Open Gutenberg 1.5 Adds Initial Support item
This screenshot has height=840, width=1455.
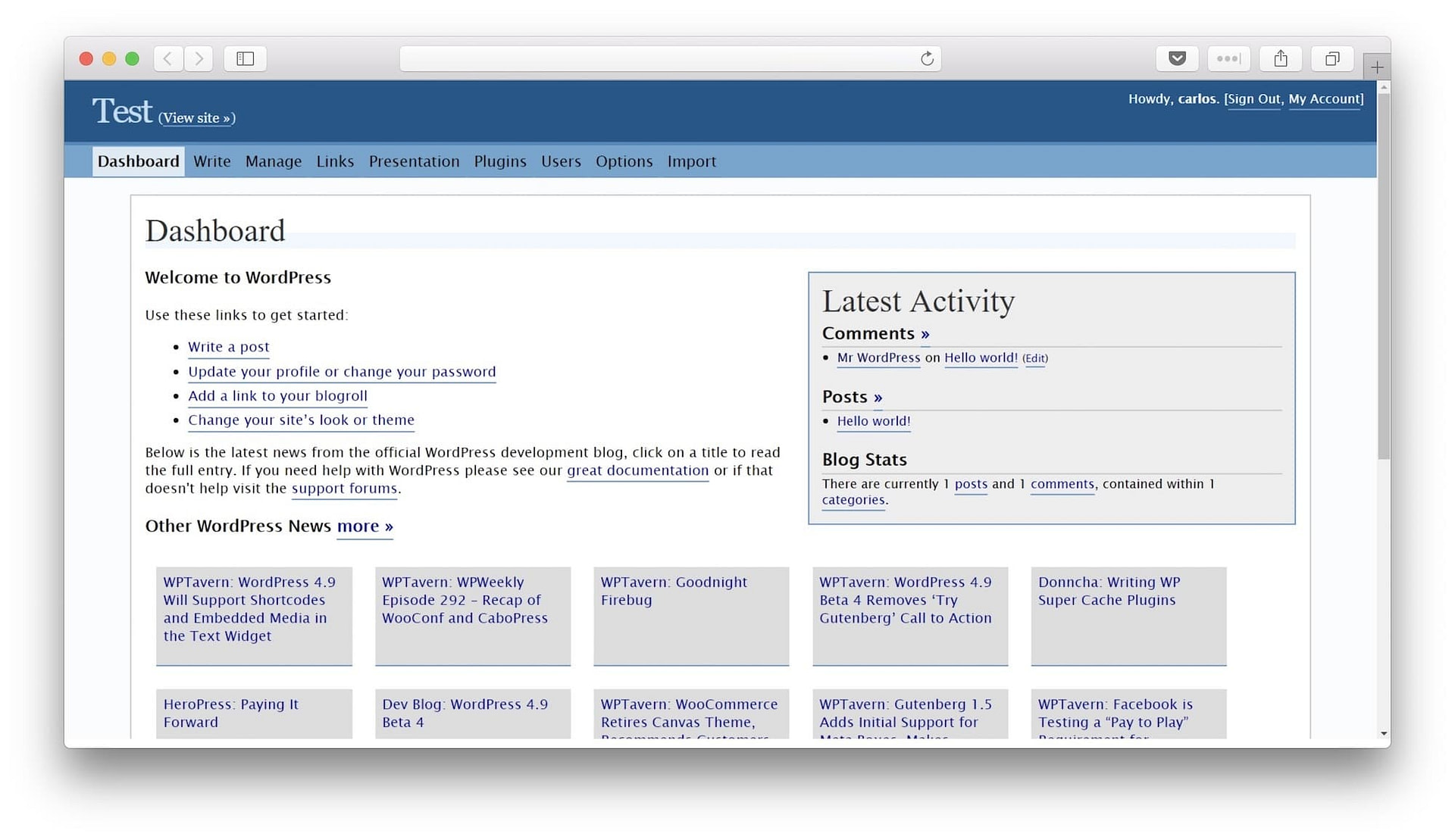point(910,714)
